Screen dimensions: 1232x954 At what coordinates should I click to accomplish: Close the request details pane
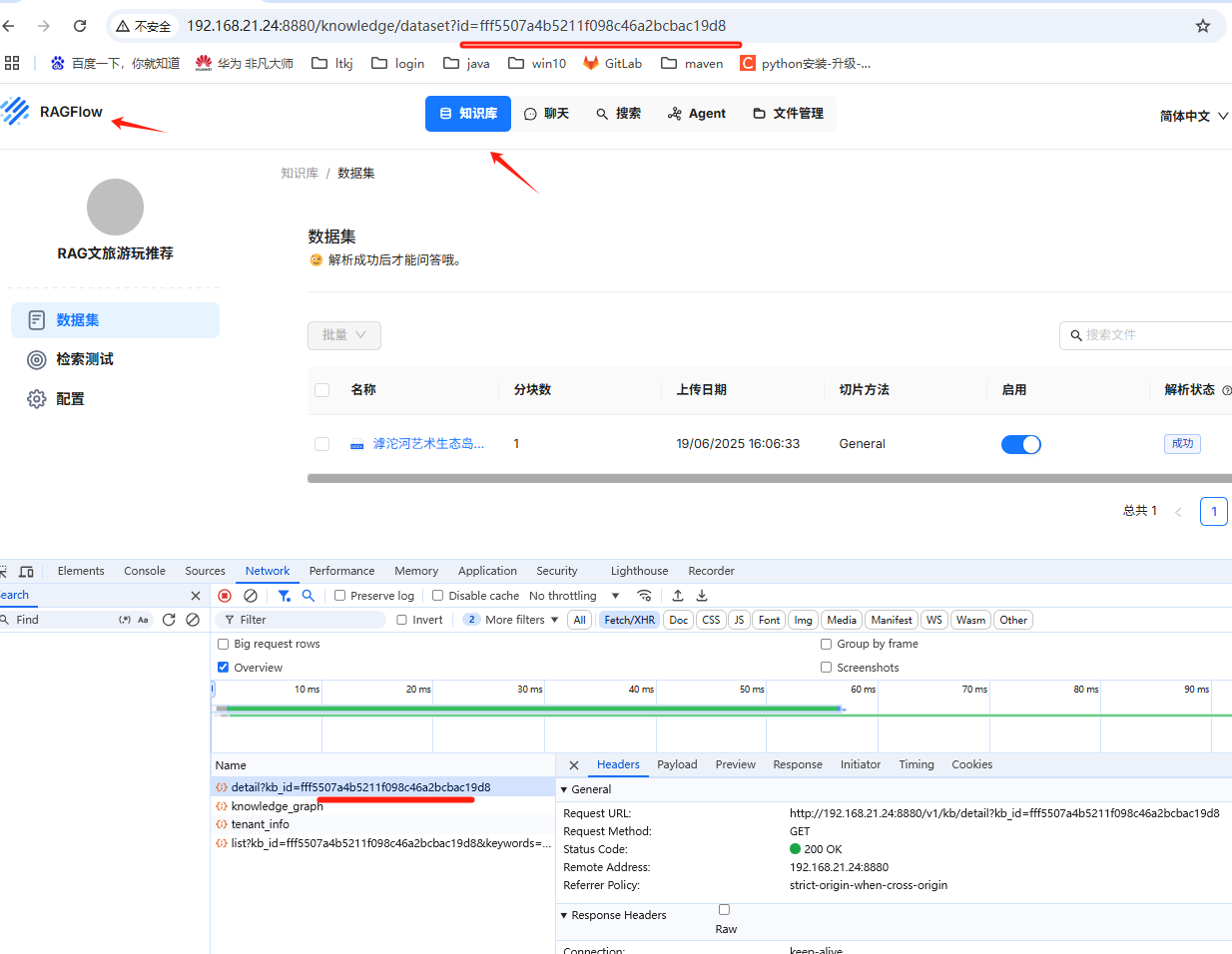coord(574,765)
